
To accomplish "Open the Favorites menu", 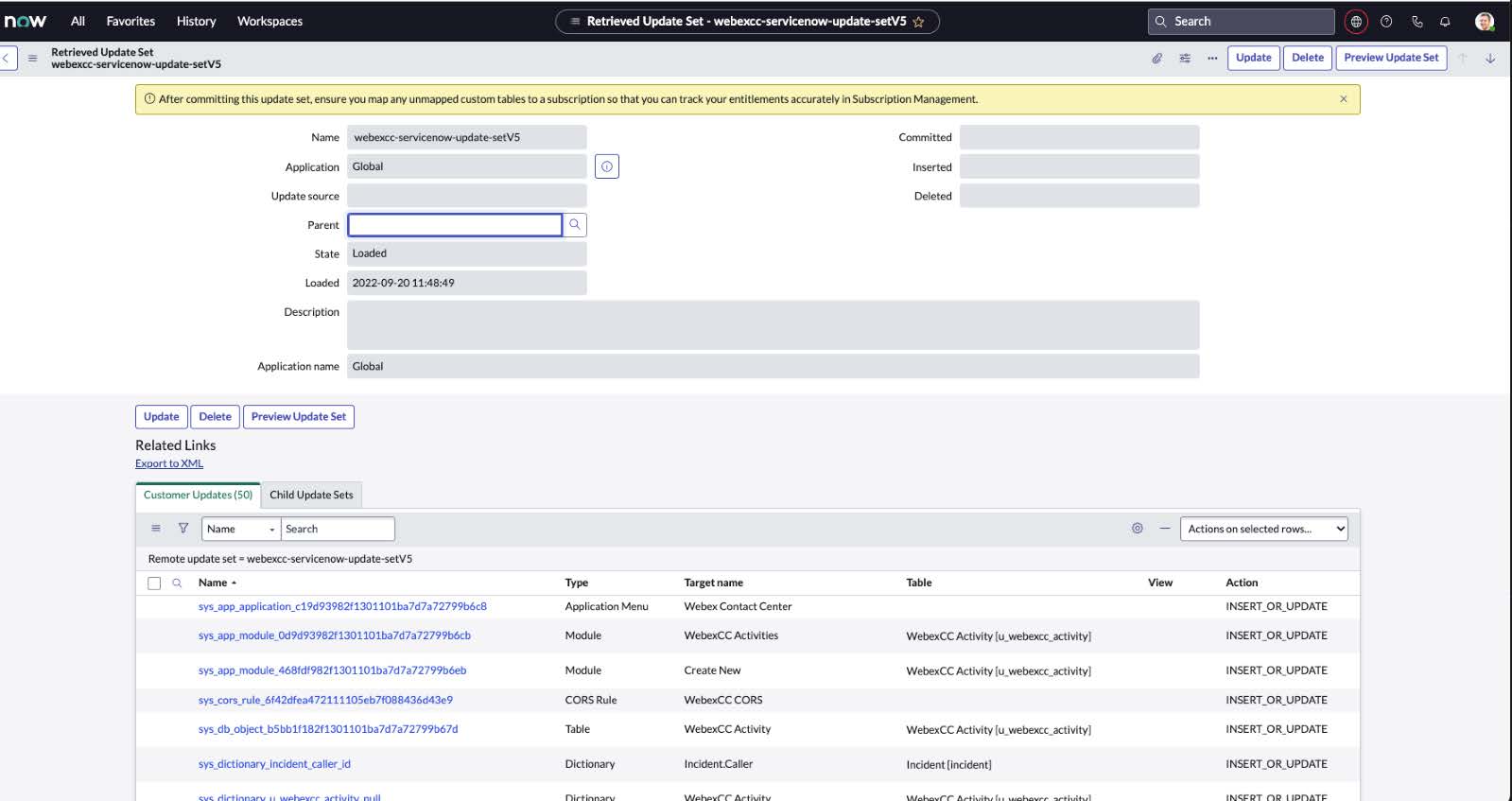I will (130, 21).
